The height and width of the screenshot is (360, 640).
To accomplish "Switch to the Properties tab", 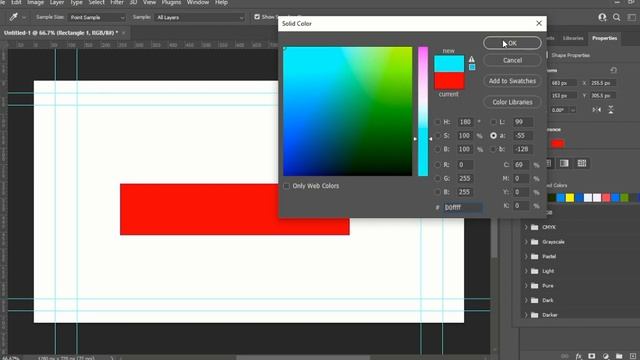I will (x=604, y=38).
